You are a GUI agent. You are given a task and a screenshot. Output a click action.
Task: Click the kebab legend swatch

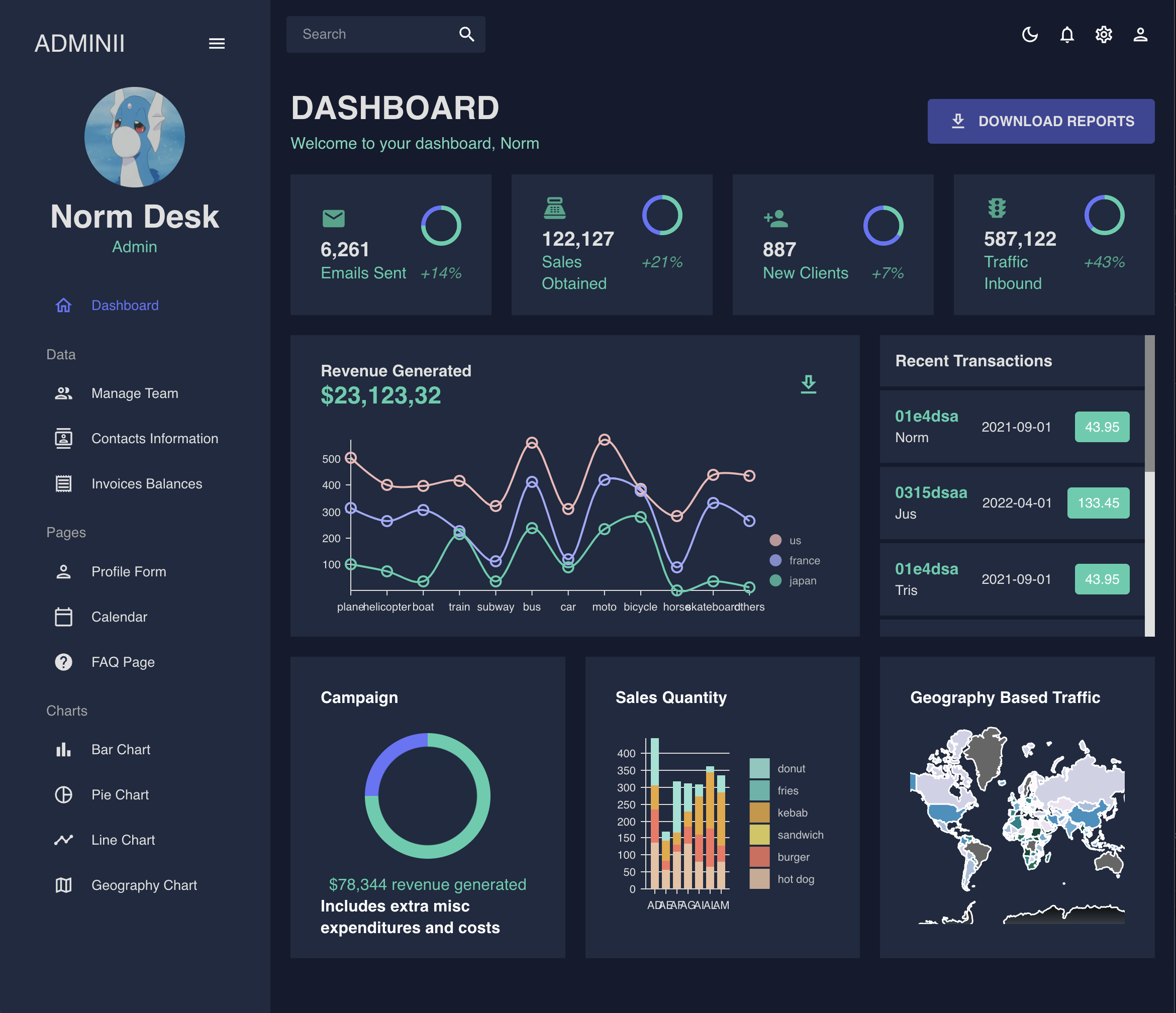[x=759, y=812]
